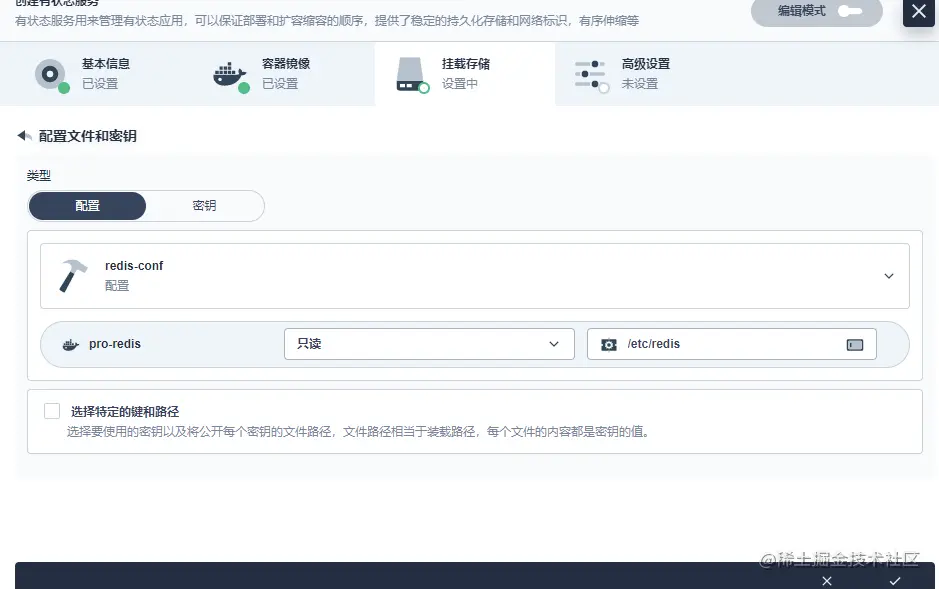This screenshot has height=589, width=939.
Task: Click the pro-redis container docker icon
Action: (x=71, y=345)
